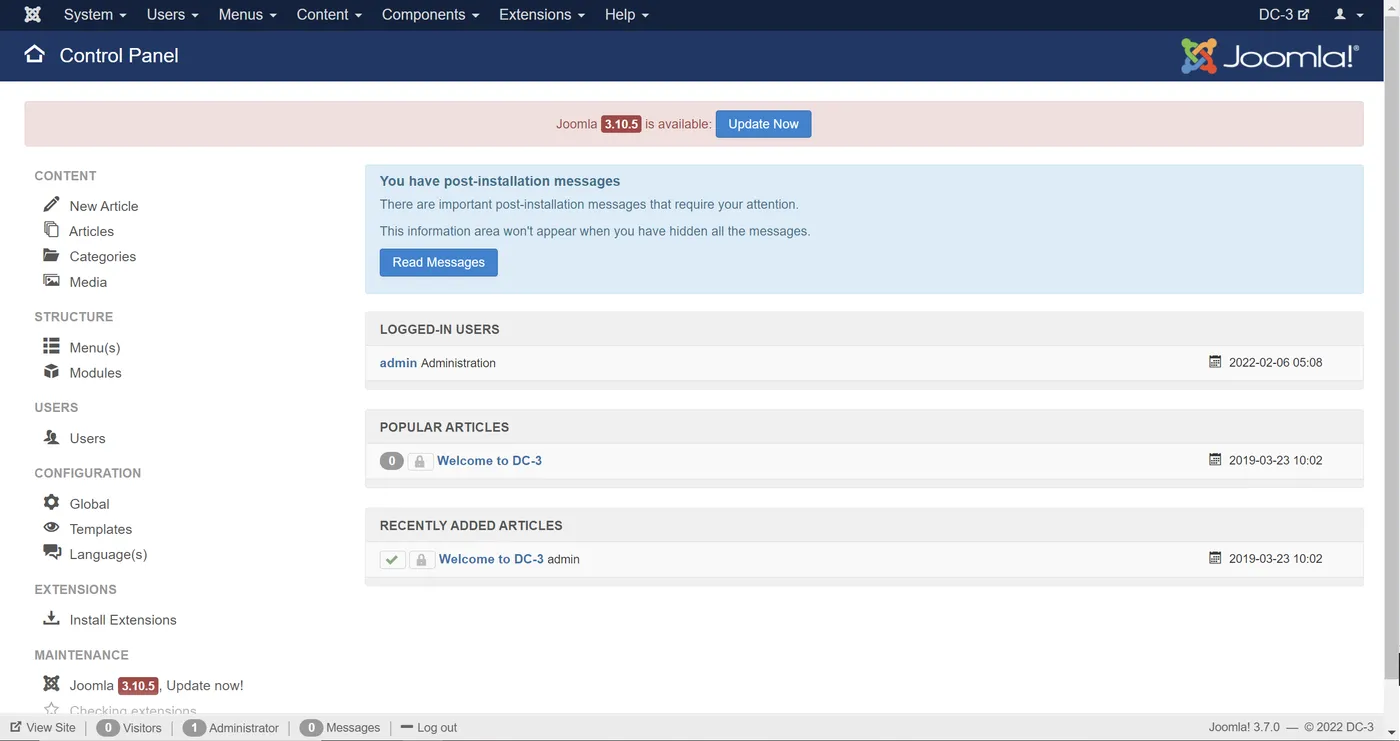
Task: Open the Templates sidebar link
Action: click(100, 529)
